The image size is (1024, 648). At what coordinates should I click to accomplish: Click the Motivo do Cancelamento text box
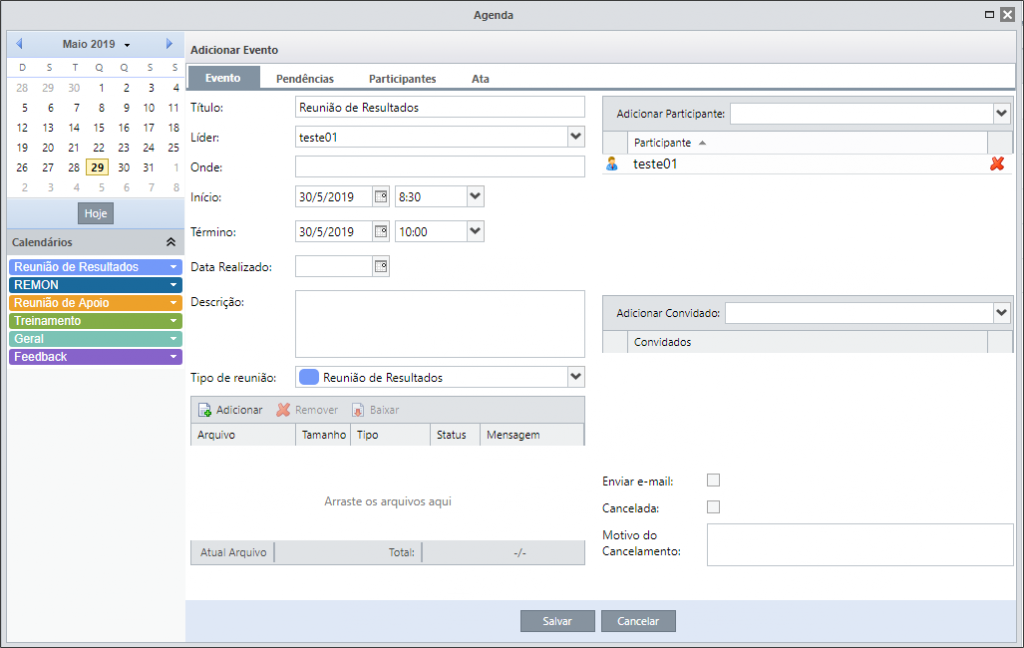click(x=860, y=544)
